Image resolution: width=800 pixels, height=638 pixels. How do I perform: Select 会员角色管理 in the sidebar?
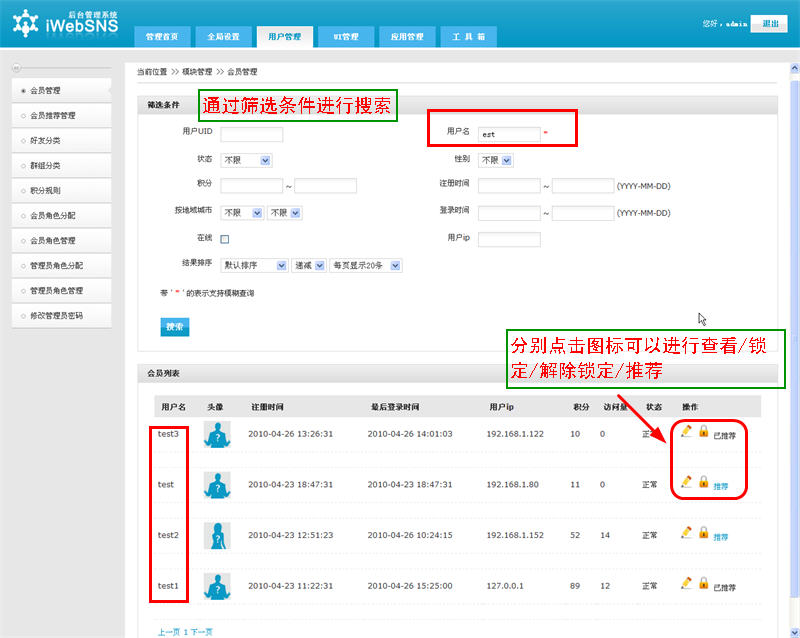pyautogui.click(x=61, y=240)
